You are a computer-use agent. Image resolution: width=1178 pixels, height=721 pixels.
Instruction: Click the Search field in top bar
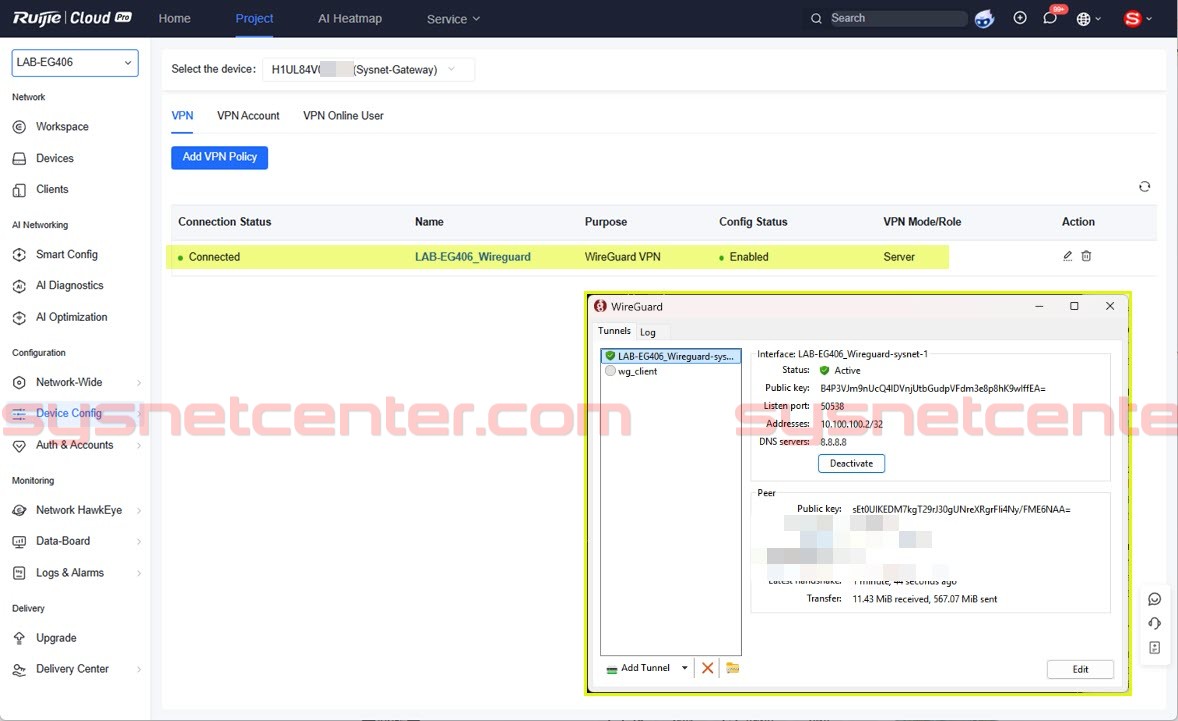click(895, 18)
